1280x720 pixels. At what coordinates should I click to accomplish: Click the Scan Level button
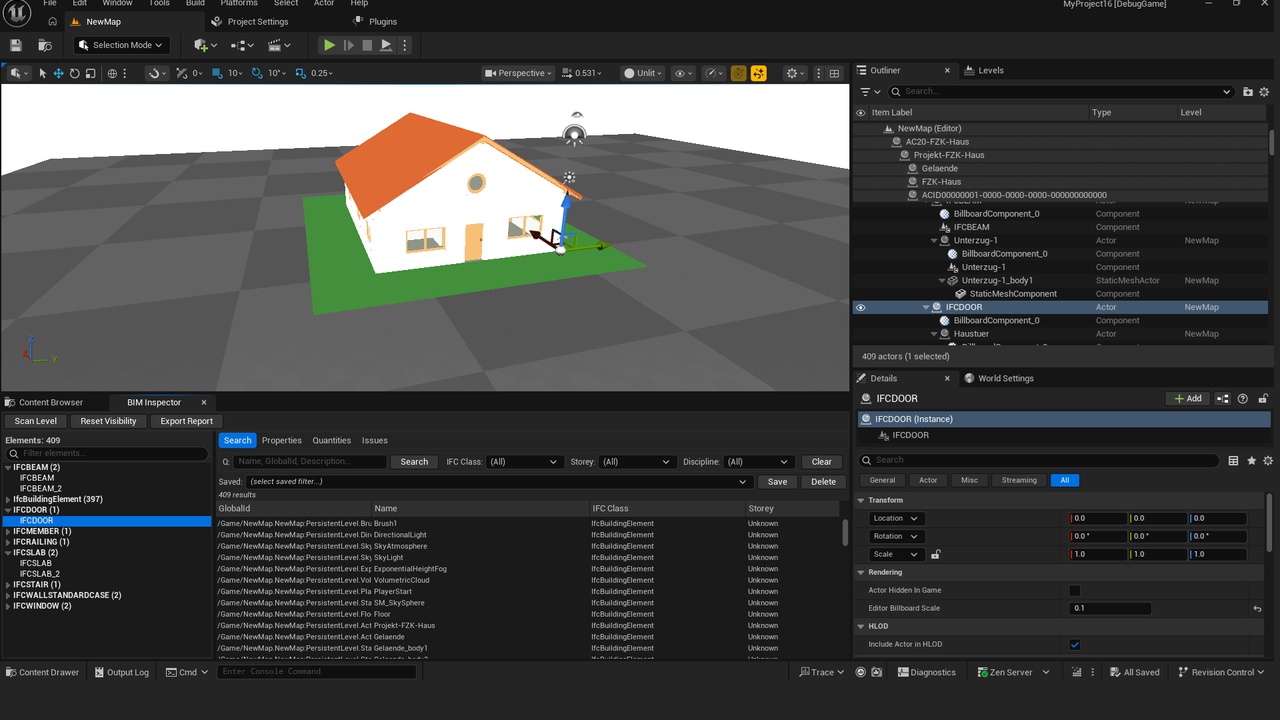(35, 421)
